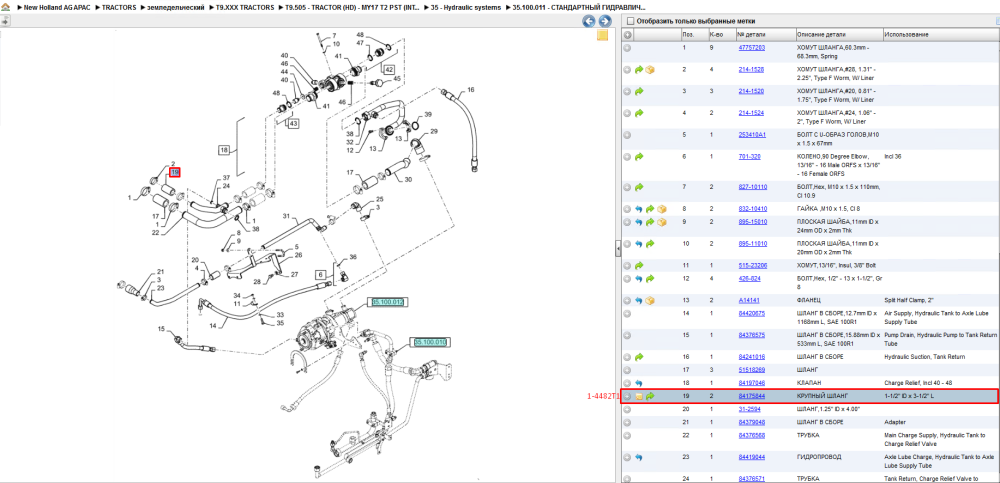The height and width of the screenshot is (483, 1000).
Task: Click grey circle for part 47757203
Action: point(628,48)
